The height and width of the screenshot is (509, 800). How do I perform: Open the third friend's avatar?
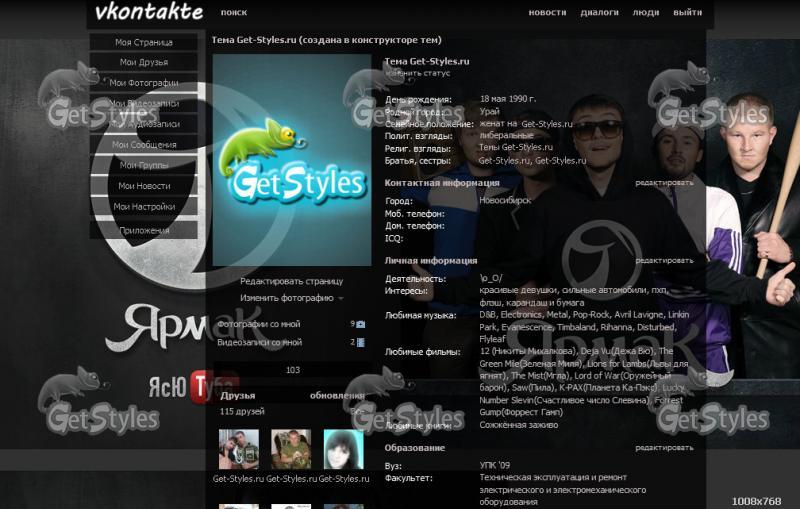[x=343, y=449]
